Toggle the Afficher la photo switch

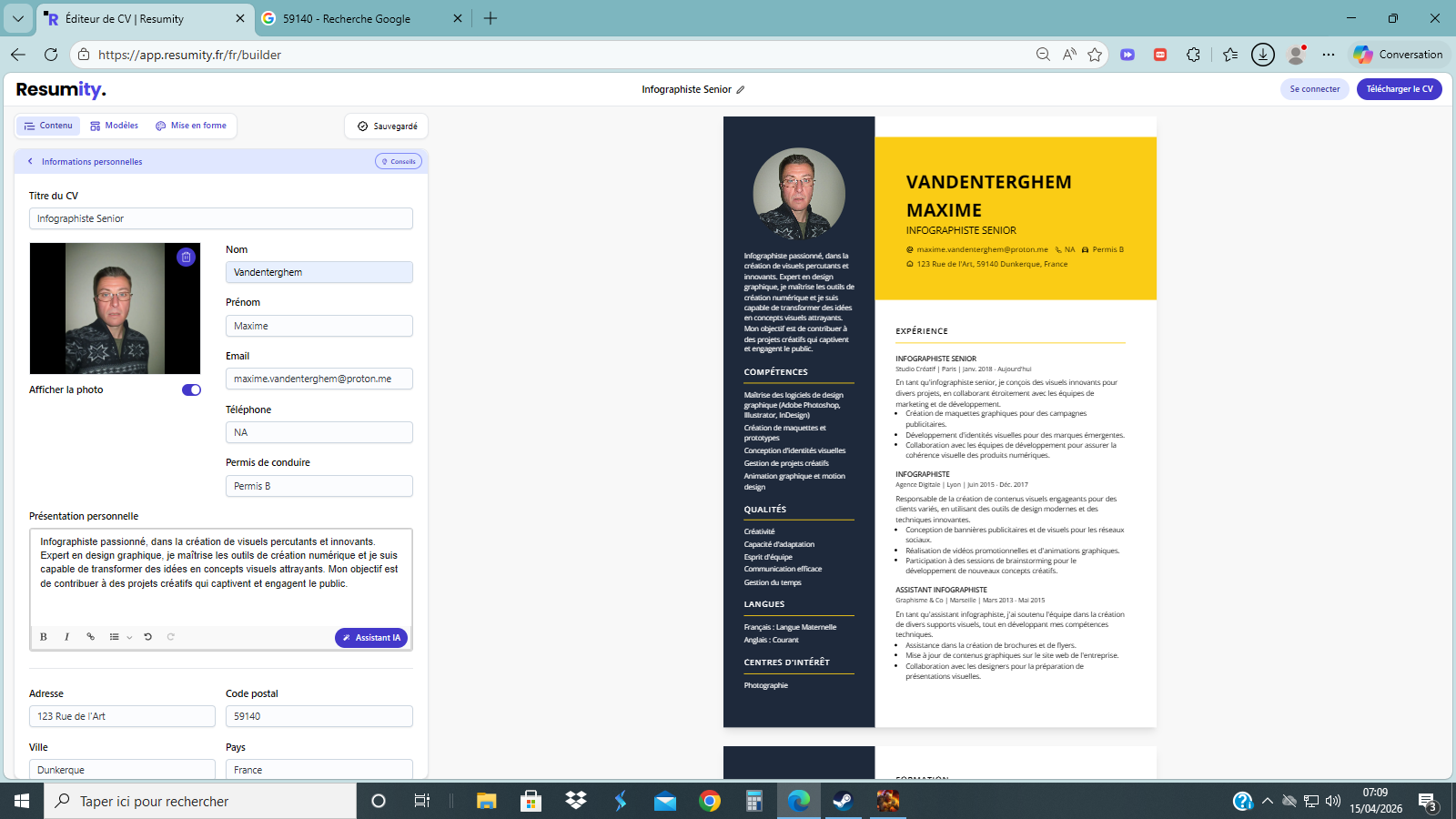[x=191, y=390]
